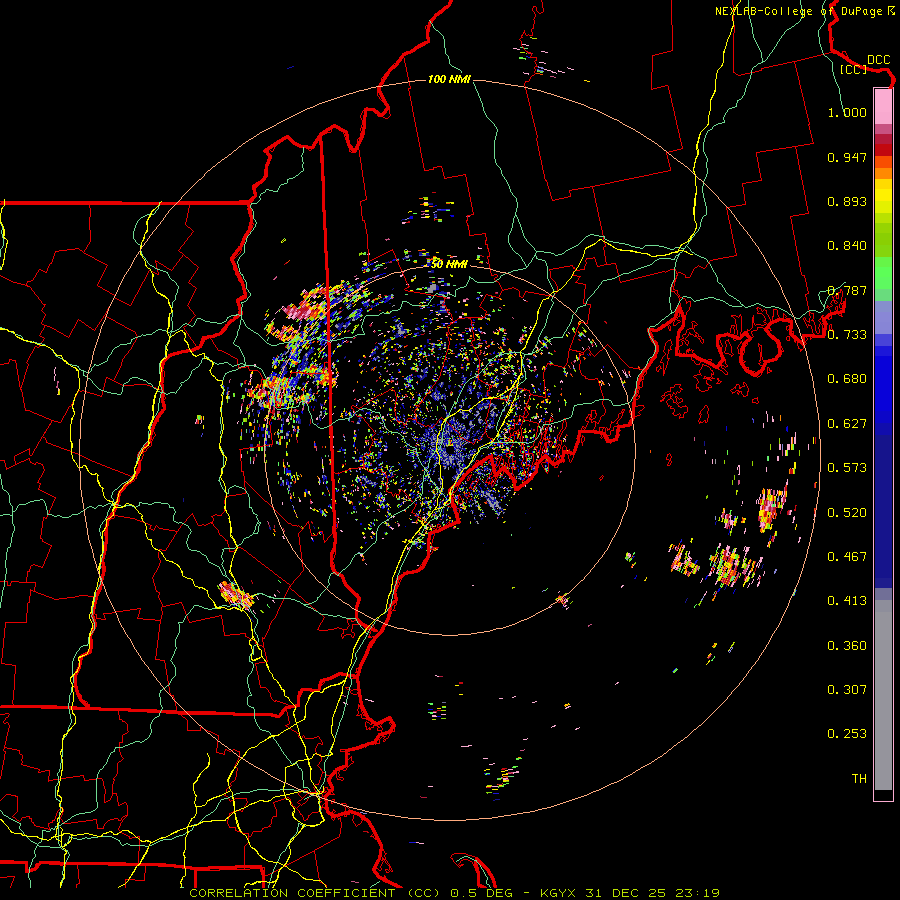Image resolution: width=900 pixels, height=900 pixels.
Task: Click the KGYX radar site identifier
Action: tap(558, 893)
